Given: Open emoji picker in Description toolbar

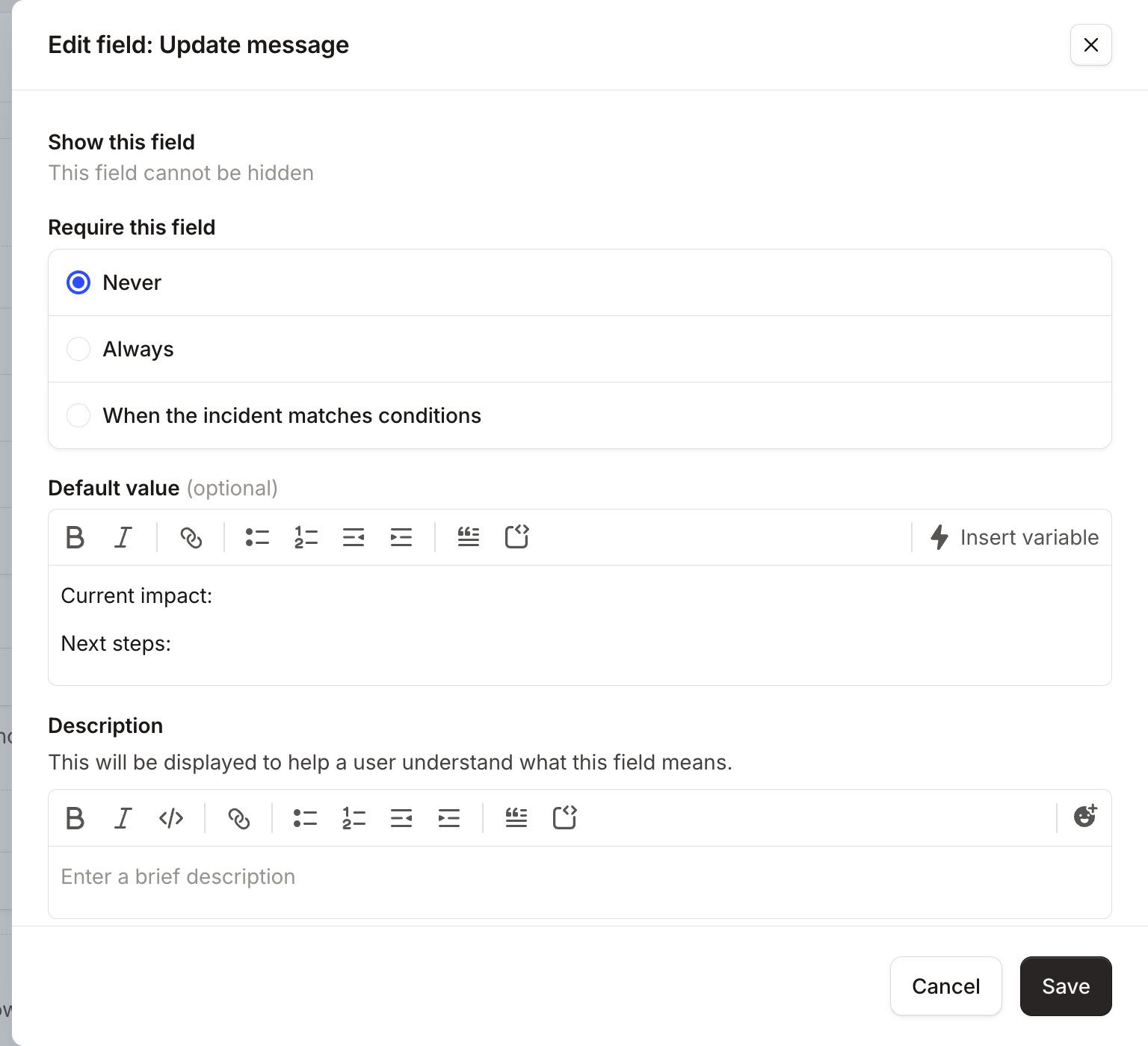Looking at the screenshot, I should (x=1085, y=817).
